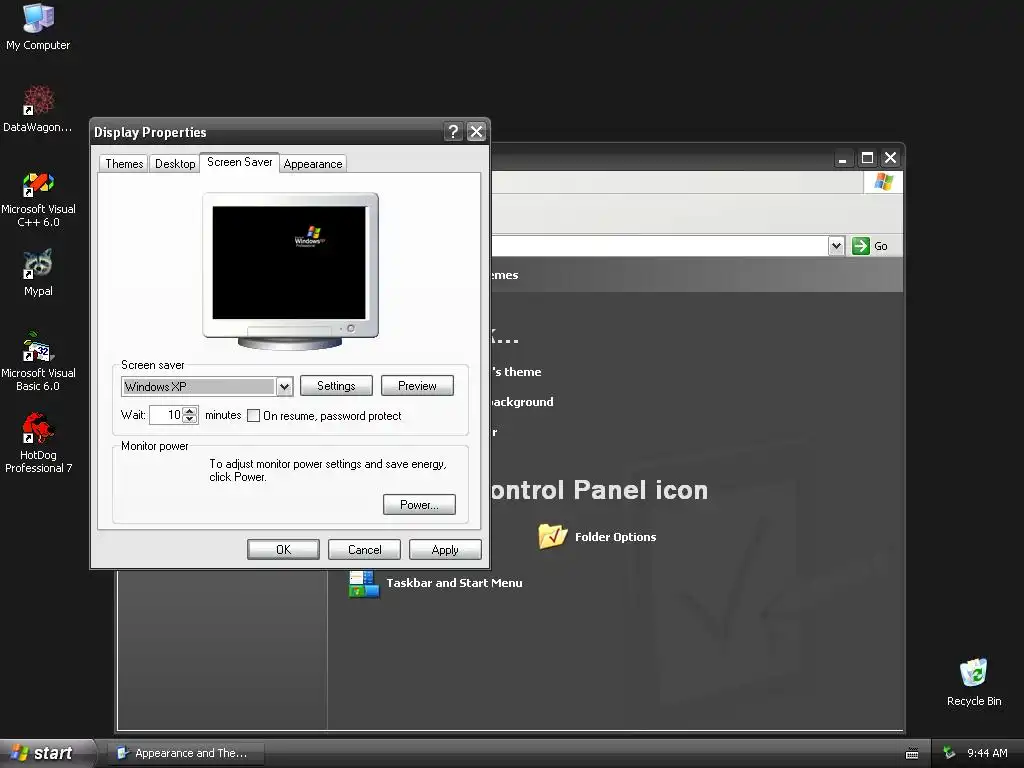
Task: Click the Go label in address bar
Action: coord(880,246)
